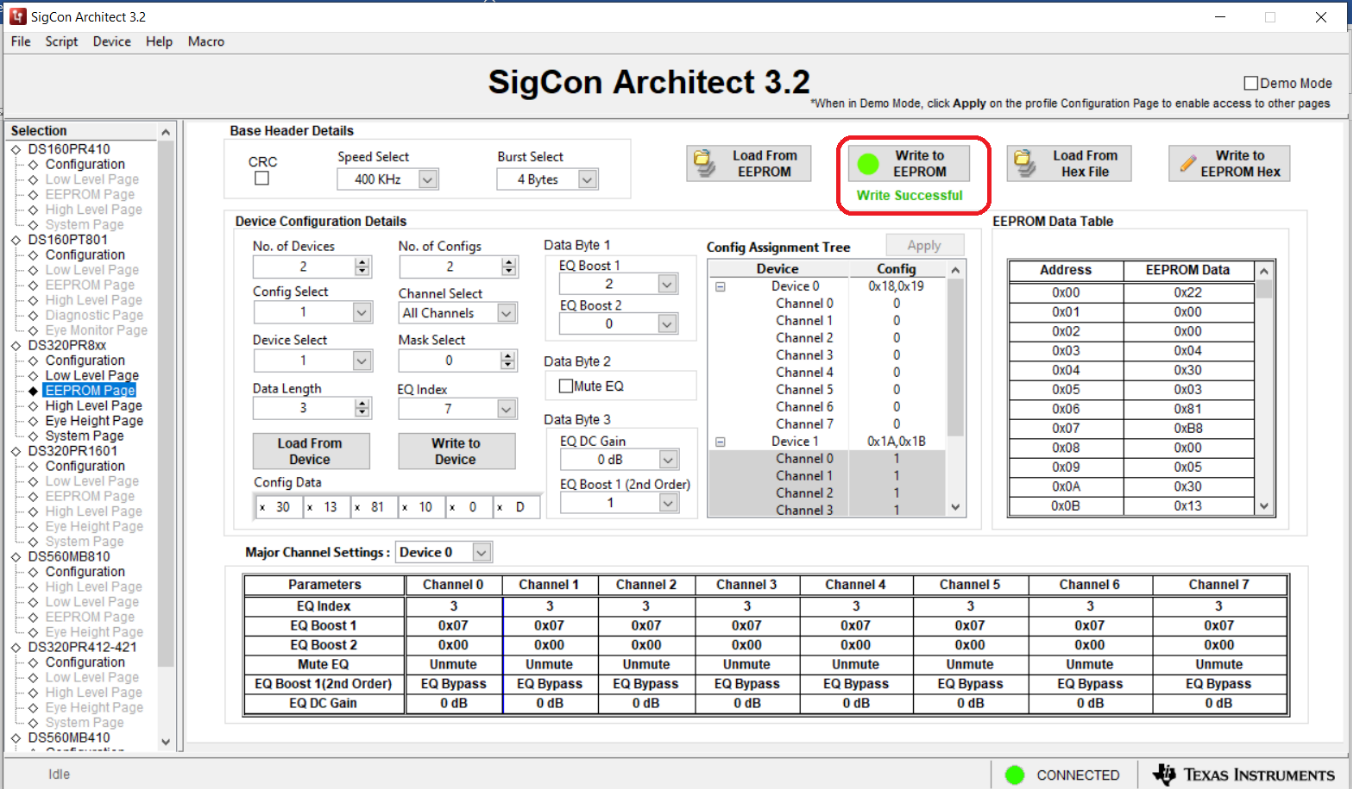Enable the Demo Mode checkbox
1352x789 pixels.
pos(1250,84)
